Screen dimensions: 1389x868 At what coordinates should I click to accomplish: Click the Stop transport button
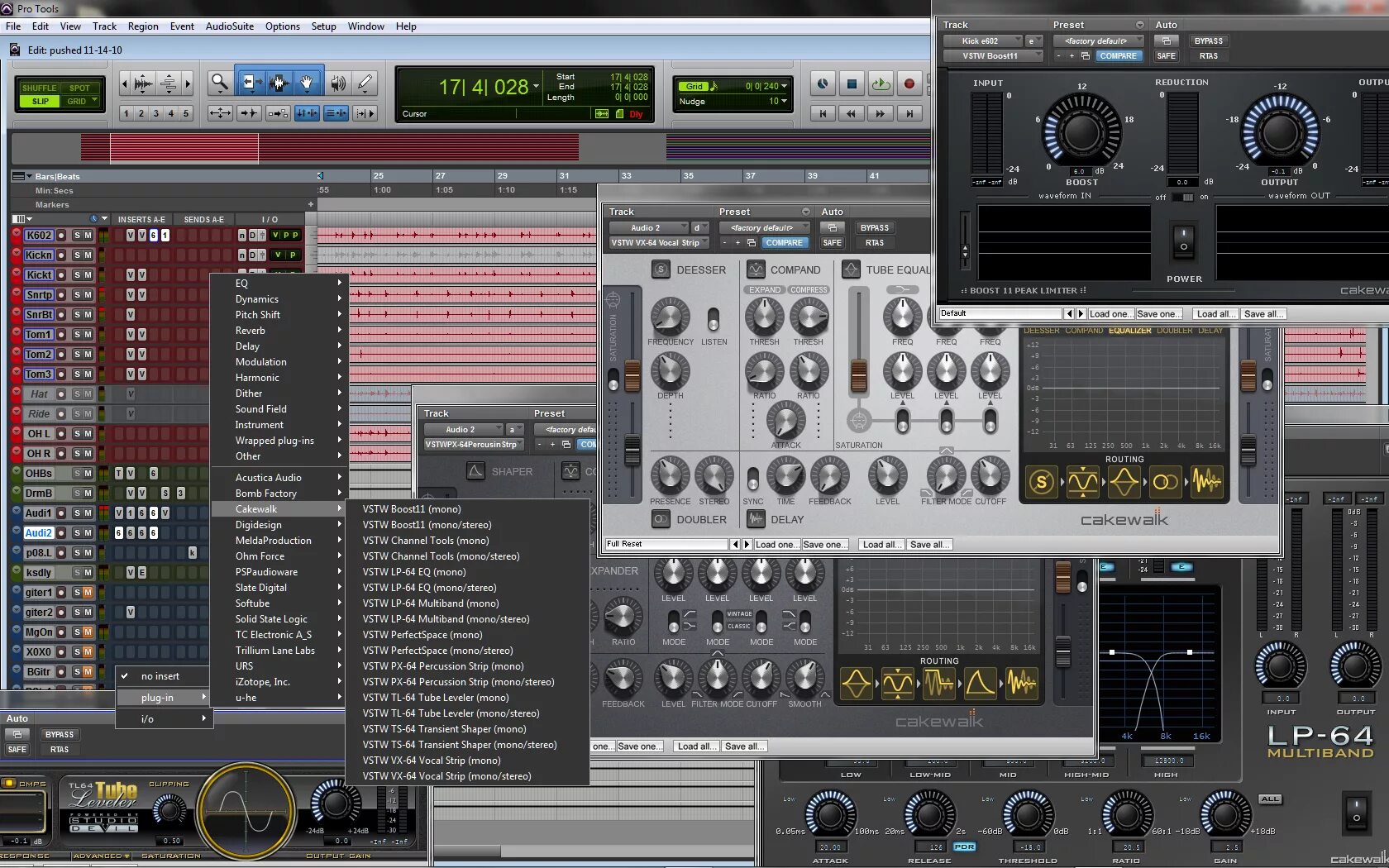[x=852, y=83]
